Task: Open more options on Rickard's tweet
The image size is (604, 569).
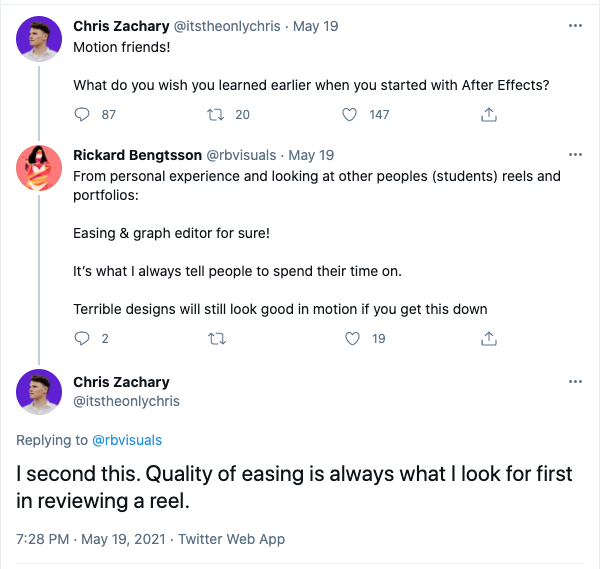Action: click(575, 155)
